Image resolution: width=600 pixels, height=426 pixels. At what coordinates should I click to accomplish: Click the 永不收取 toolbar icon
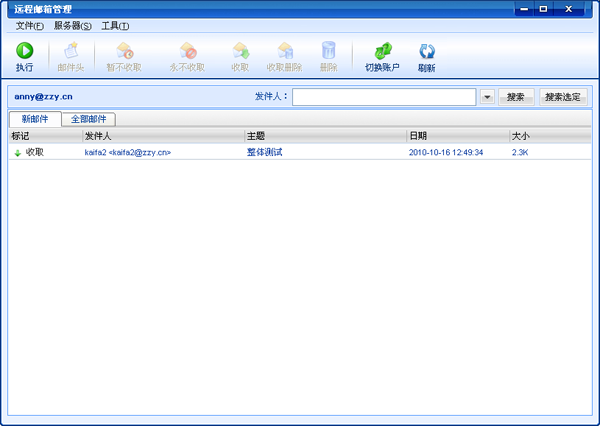(188, 51)
